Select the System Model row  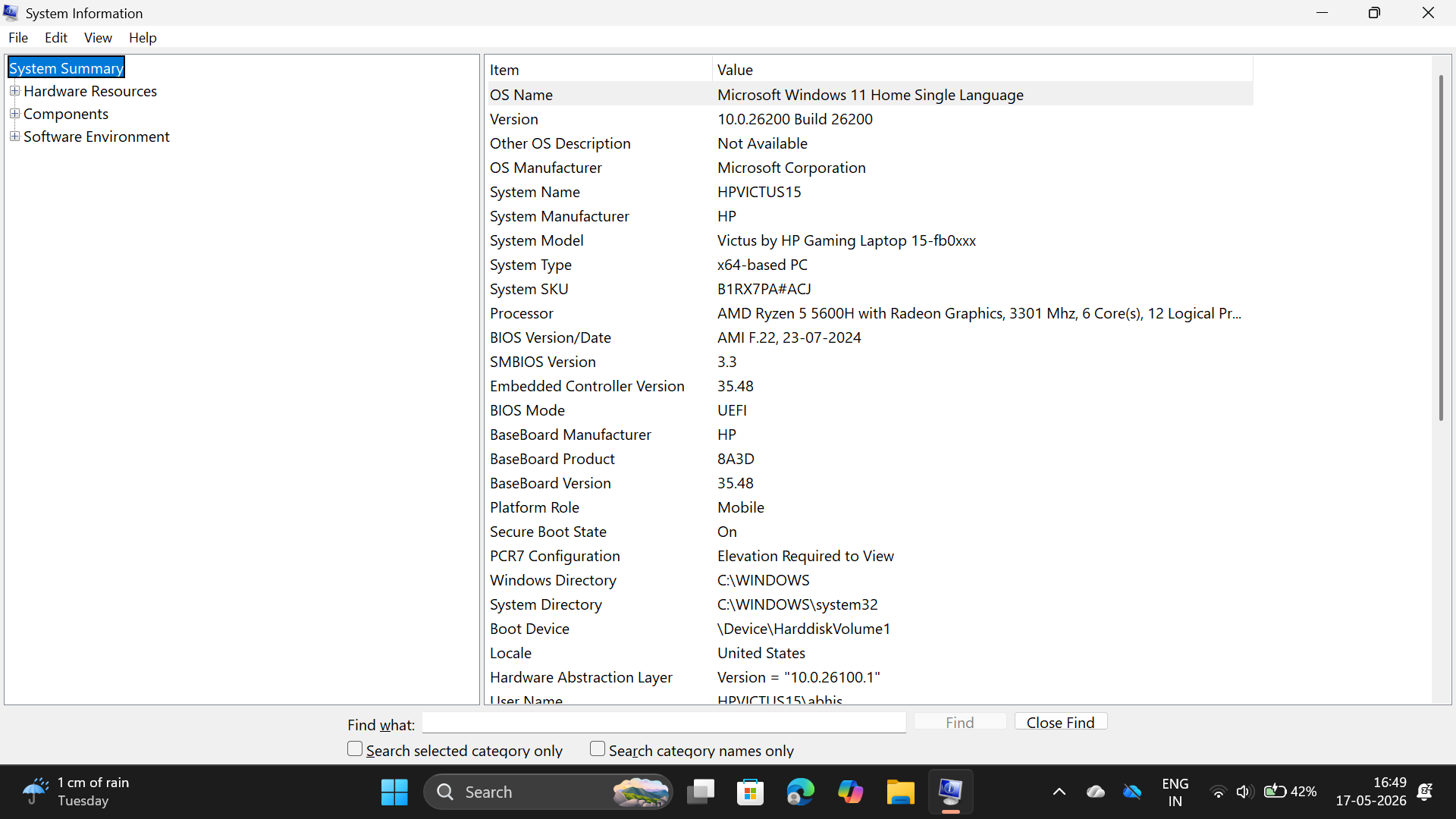[x=869, y=240]
